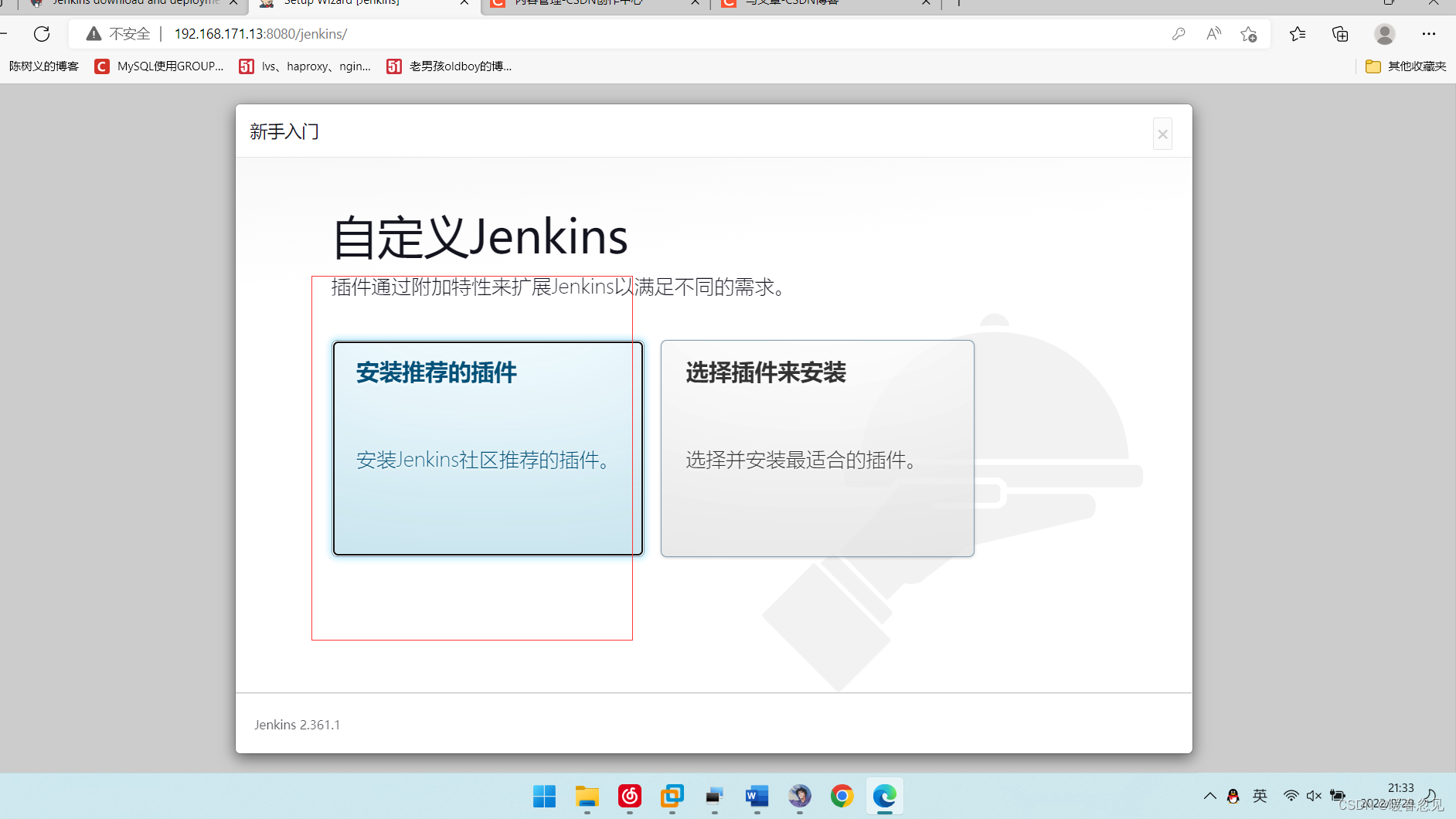Open the lvs、haproxy、ngin bookmark
This screenshot has height=819, width=1456.
(305, 66)
